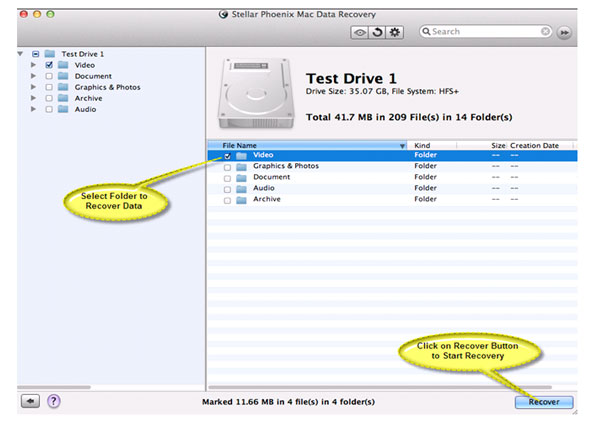Select the Audio row name in file list

point(263,188)
